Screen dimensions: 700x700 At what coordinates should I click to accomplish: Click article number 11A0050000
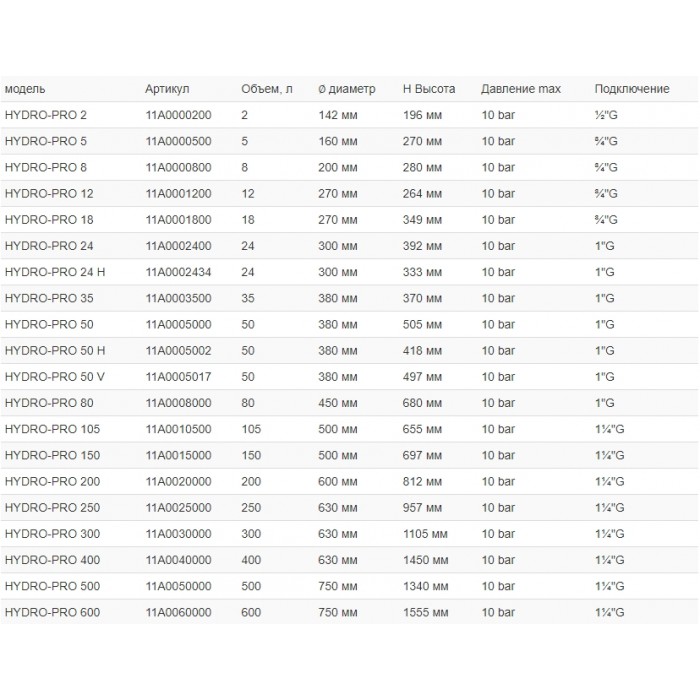tap(179, 586)
